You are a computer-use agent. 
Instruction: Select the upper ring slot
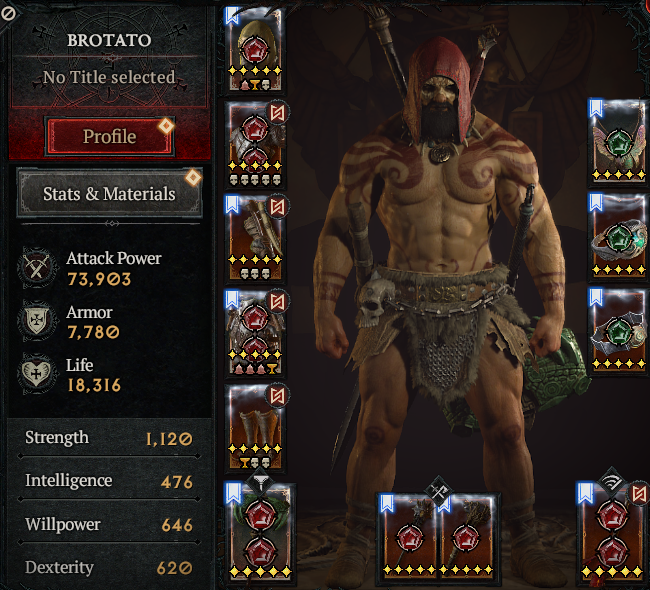tap(618, 236)
